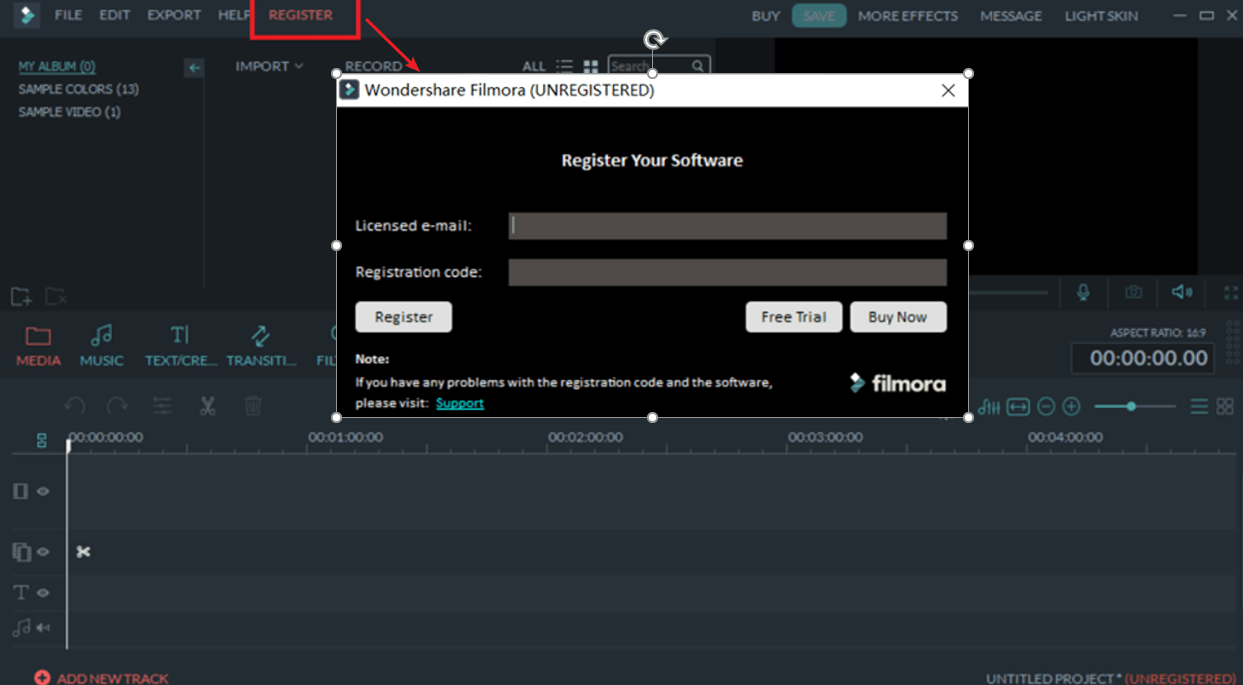Switch timeline to list track view
Viewport: 1243px width, 685px height.
click(1199, 407)
